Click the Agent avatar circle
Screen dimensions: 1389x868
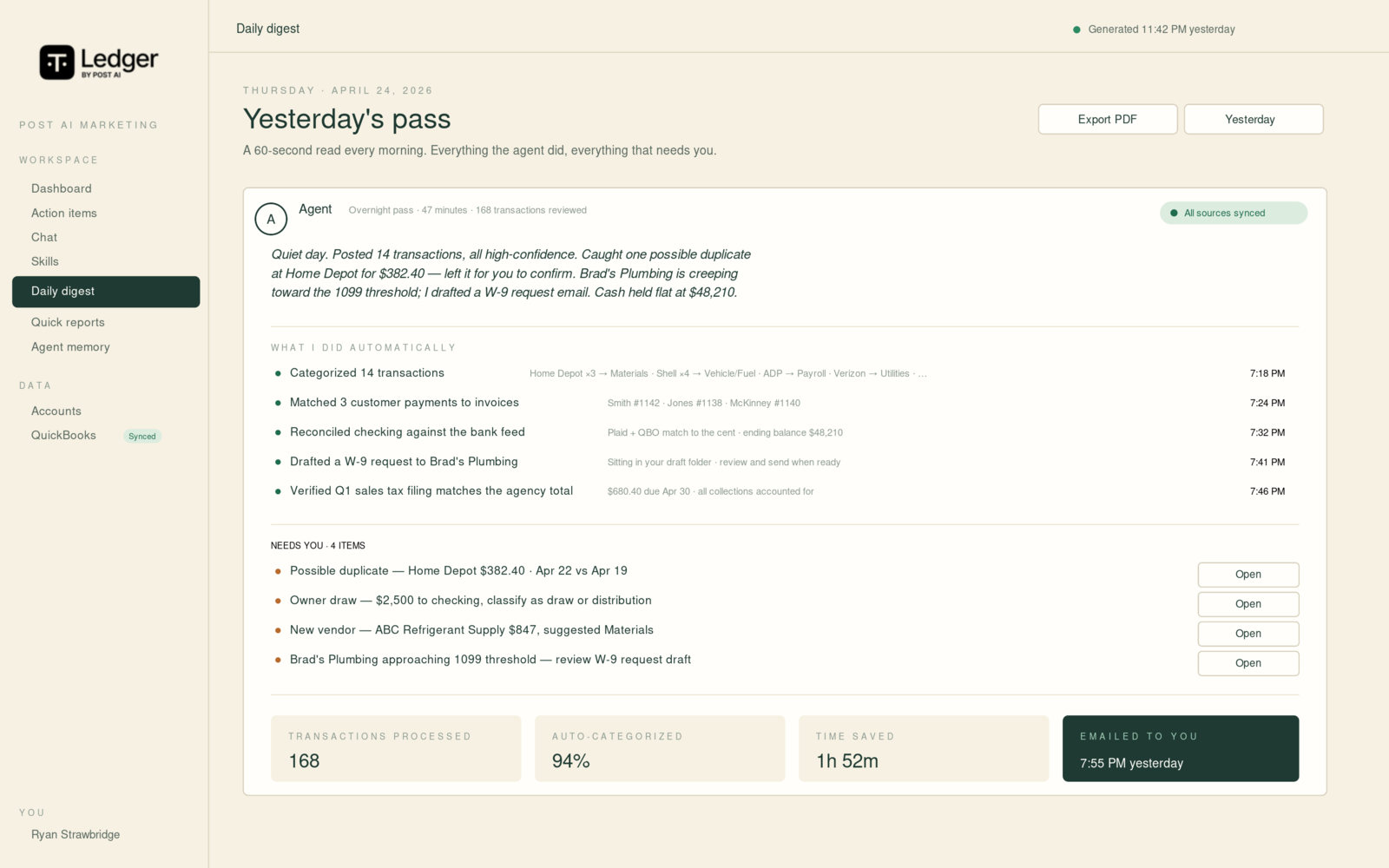click(271, 219)
